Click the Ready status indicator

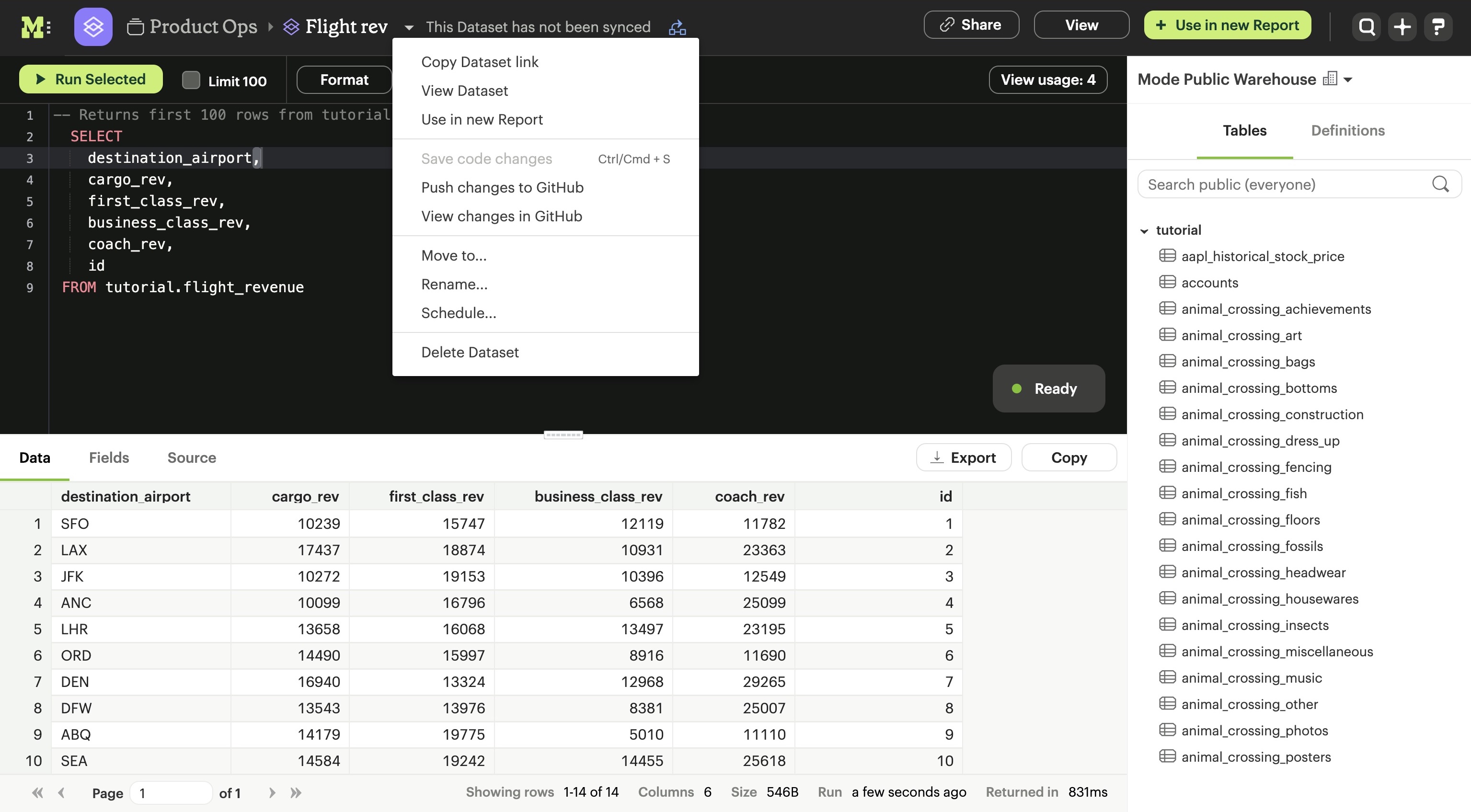[1048, 389]
